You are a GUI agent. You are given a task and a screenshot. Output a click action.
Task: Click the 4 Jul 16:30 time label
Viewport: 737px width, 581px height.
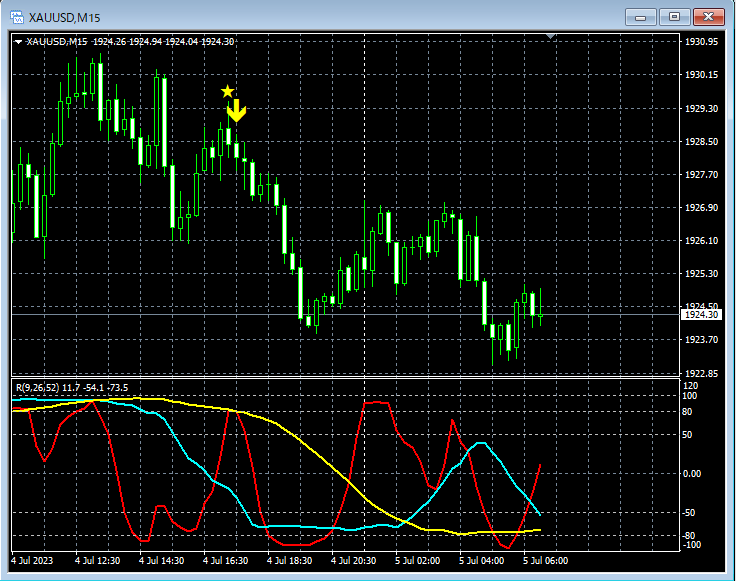[x=226, y=561]
